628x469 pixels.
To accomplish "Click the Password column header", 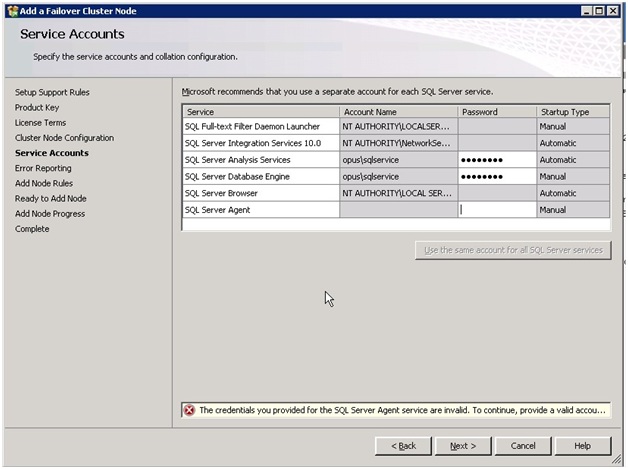I will 497,112.
